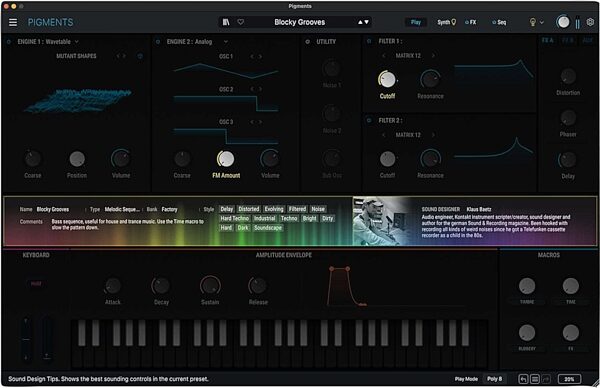
Task: Open the hamburger main menu
Action: [x=13, y=22]
